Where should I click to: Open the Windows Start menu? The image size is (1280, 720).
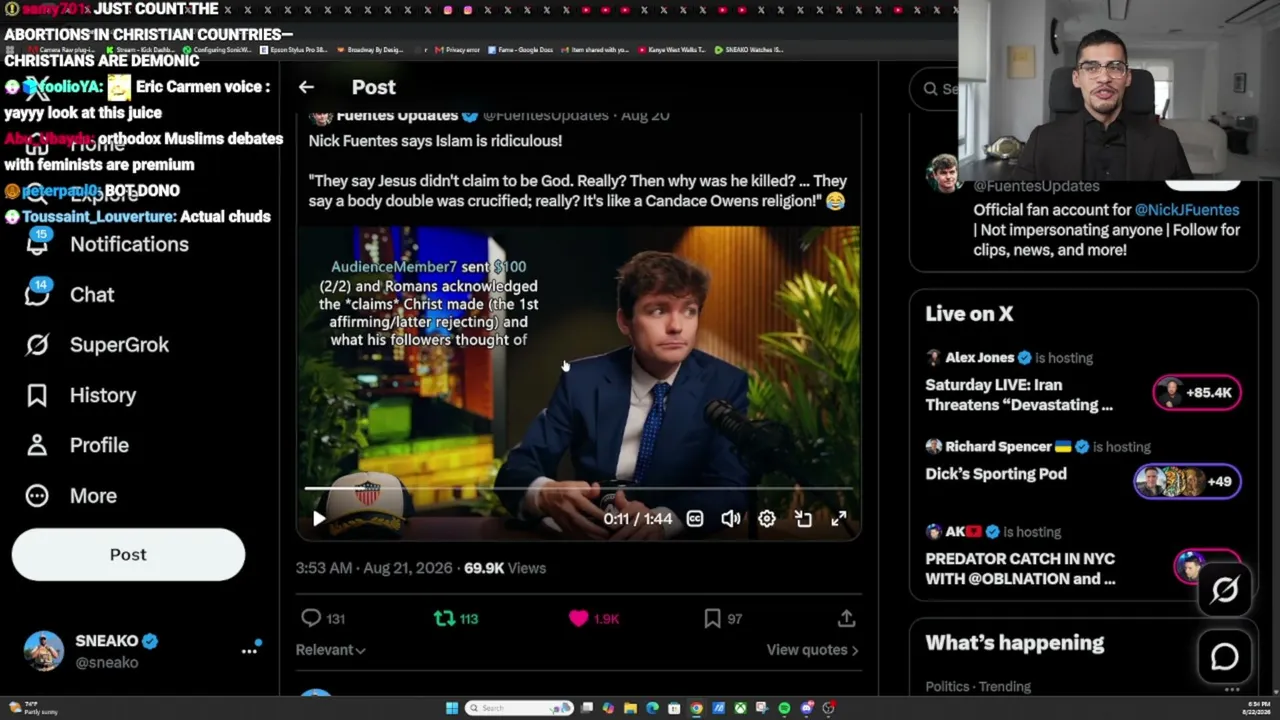452,708
